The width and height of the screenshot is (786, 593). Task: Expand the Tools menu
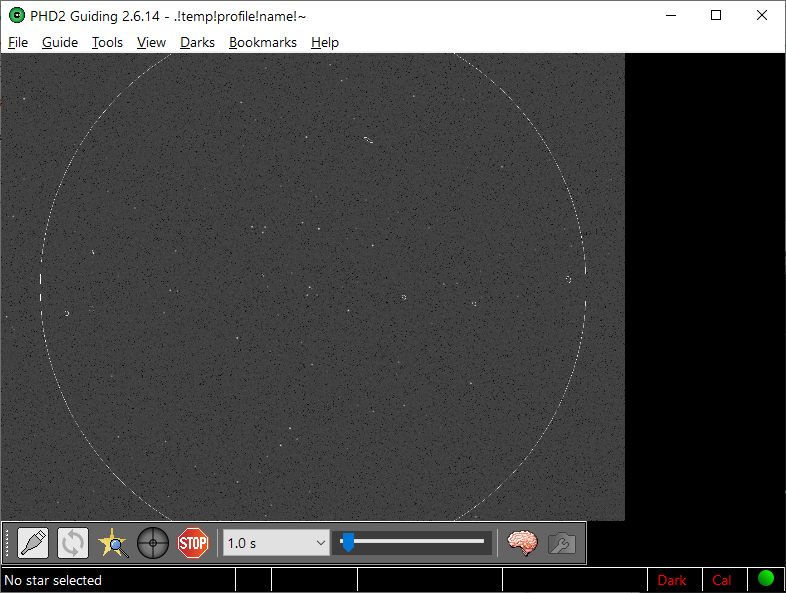[x=107, y=42]
